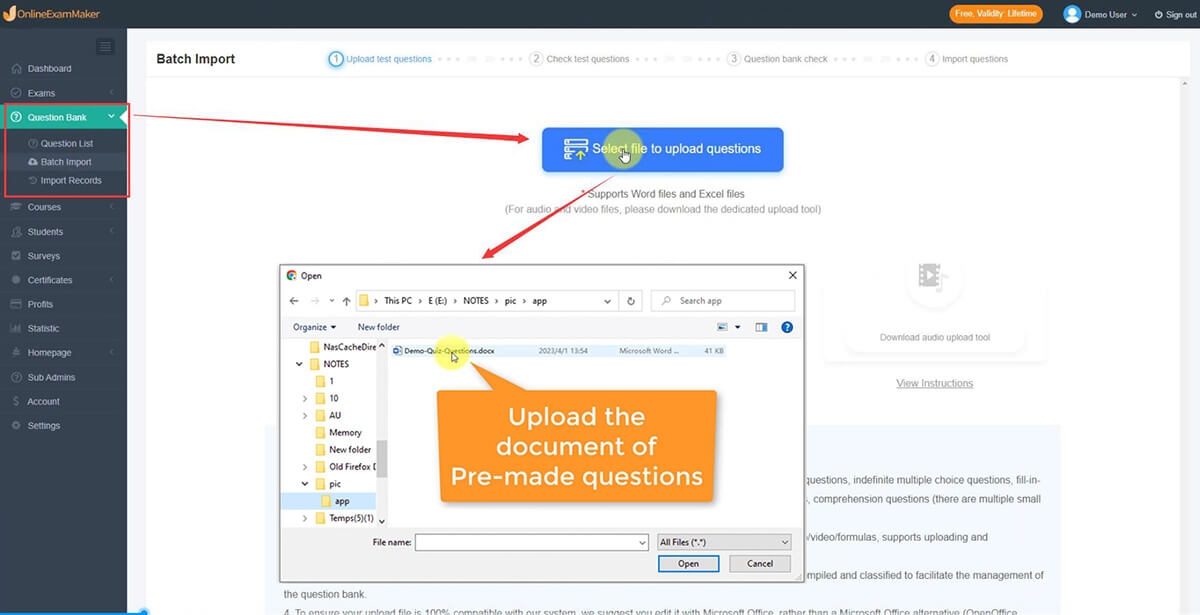
Task: Expand the folder named 10
Action: (305, 398)
